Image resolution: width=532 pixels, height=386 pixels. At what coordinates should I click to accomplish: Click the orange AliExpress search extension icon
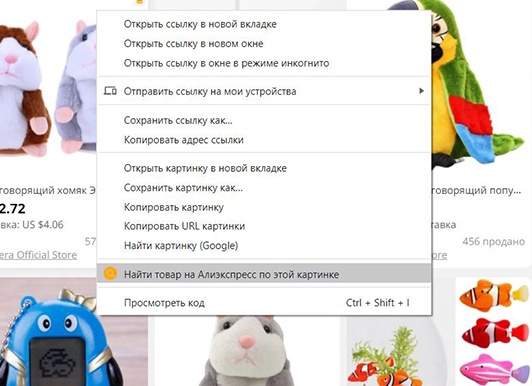click(x=110, y=273)
